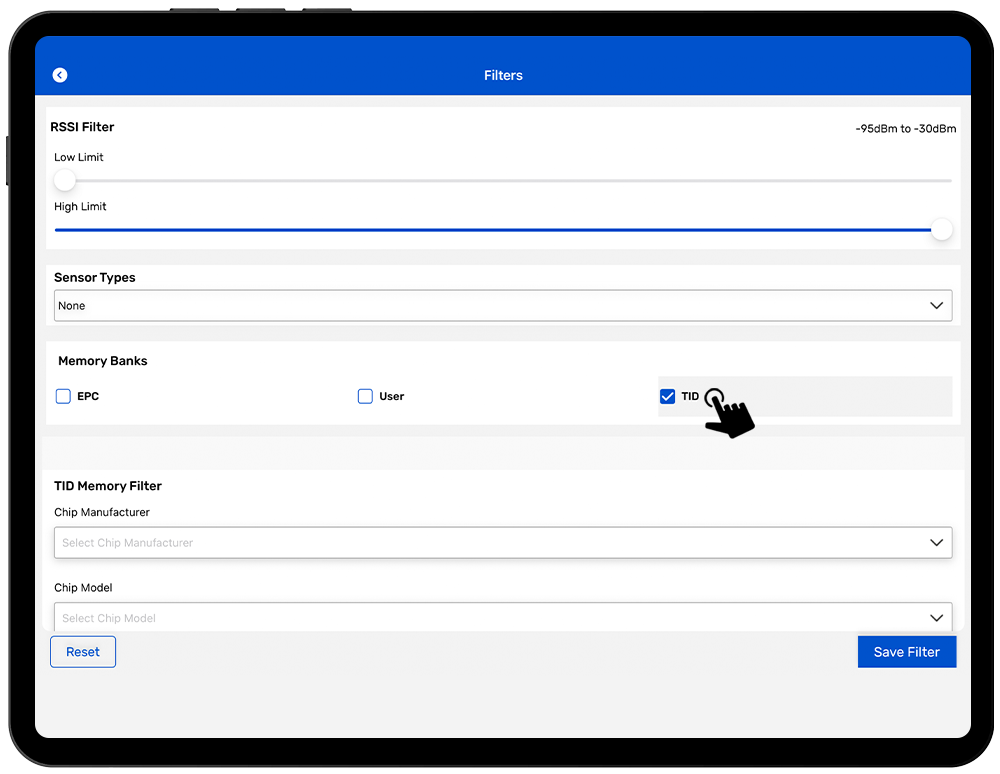1000x774 pixels.
Task: Tick the User memory bank checkbox
Action: coord(365,397)
